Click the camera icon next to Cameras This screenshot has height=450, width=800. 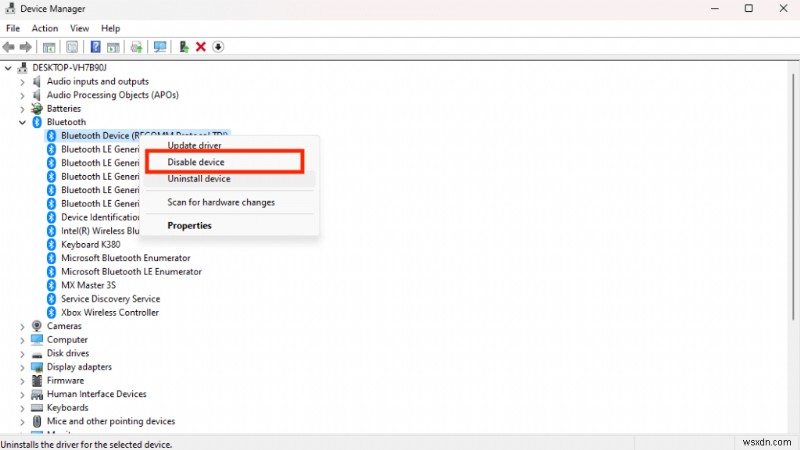pyautogui.click(x=37, y=326)
